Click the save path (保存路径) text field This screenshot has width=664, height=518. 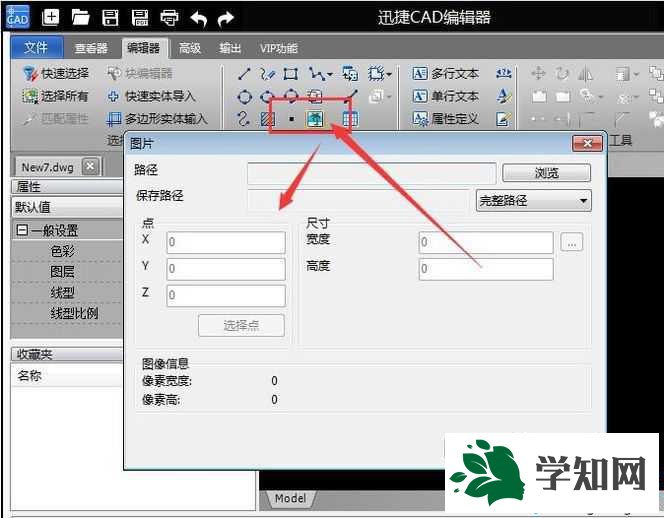(x=360, y=200)
